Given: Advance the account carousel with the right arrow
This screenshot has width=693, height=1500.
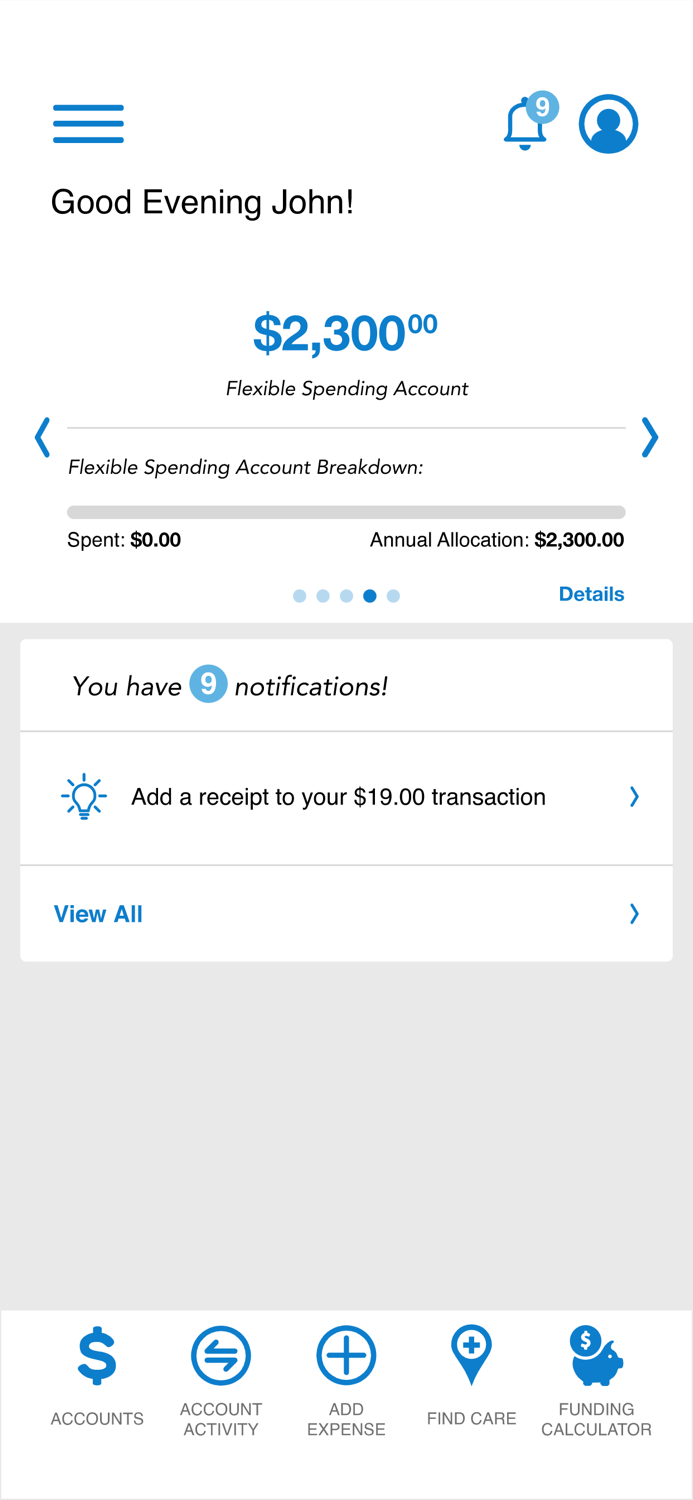Looking at the screenshot, I should click(650, 437).
